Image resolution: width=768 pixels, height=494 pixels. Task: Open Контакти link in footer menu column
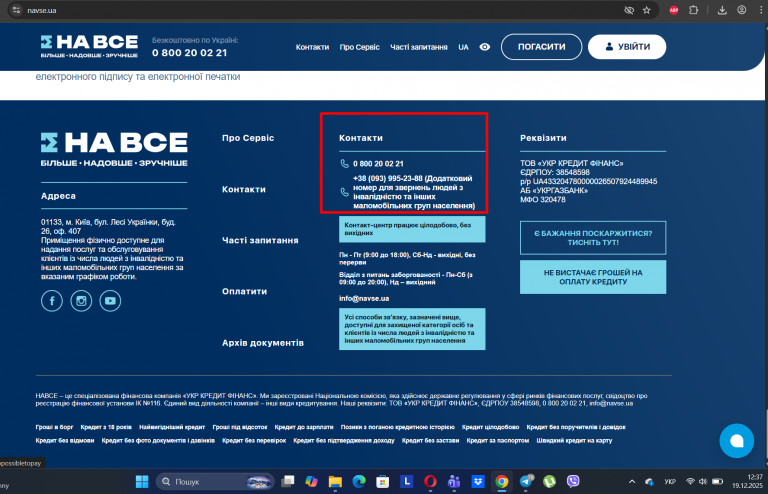[244, 189]
